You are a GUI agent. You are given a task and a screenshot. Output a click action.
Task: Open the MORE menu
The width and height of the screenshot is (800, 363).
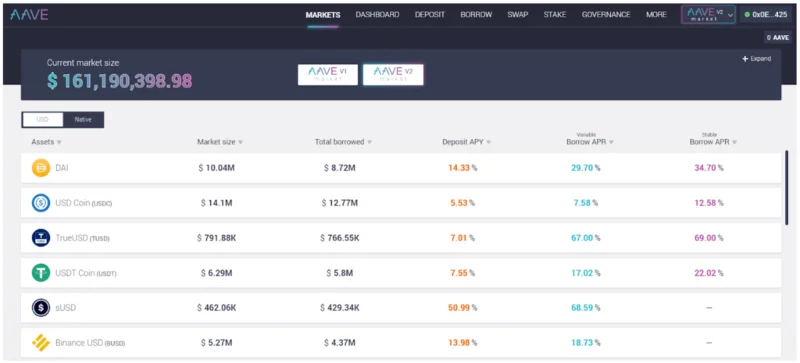coord(656,15)
